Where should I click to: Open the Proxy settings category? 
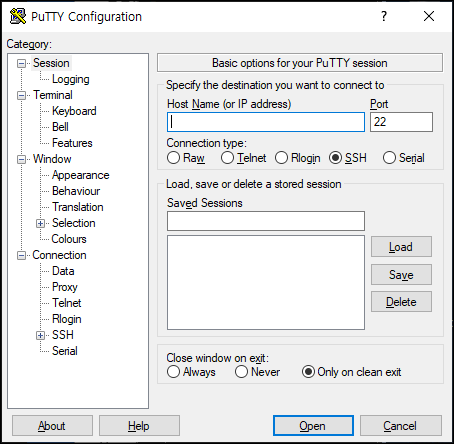(x=65, y=287)
